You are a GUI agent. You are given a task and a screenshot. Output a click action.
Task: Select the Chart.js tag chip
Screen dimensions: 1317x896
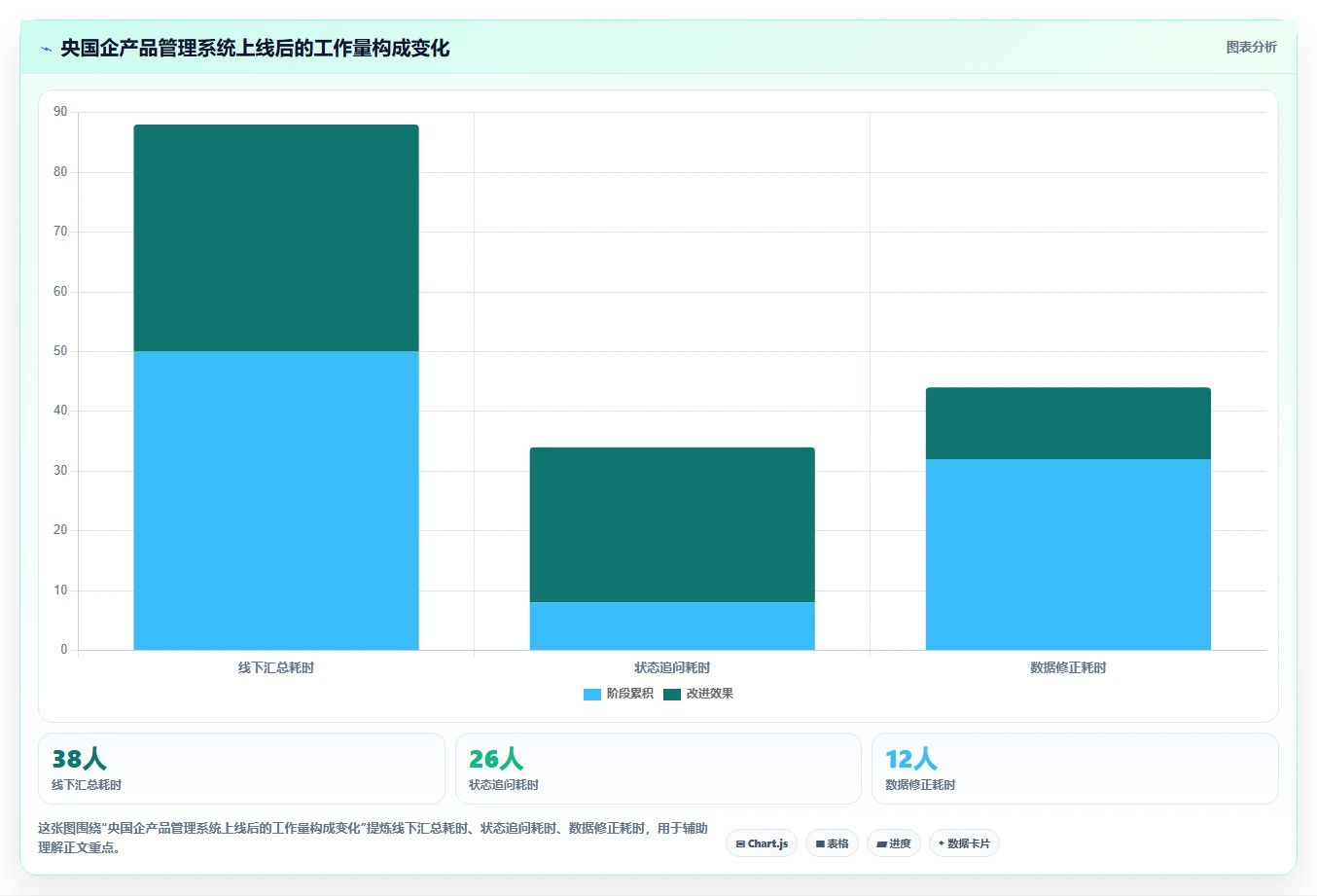(x=762, y=843)
